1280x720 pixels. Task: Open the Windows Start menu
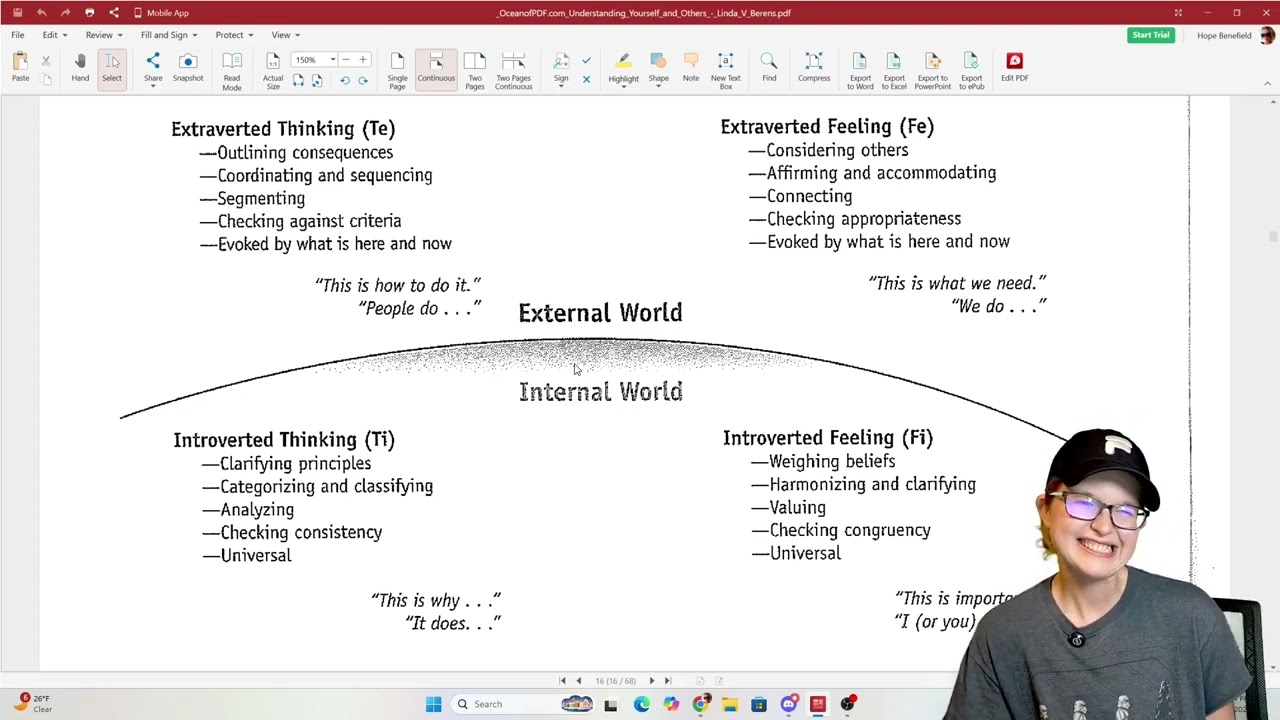[433, 704]
